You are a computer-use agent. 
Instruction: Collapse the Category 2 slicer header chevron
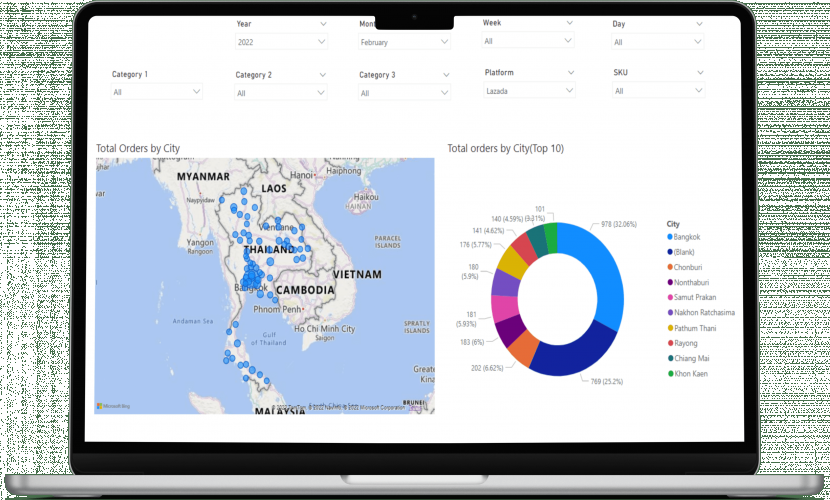[322, 75]
